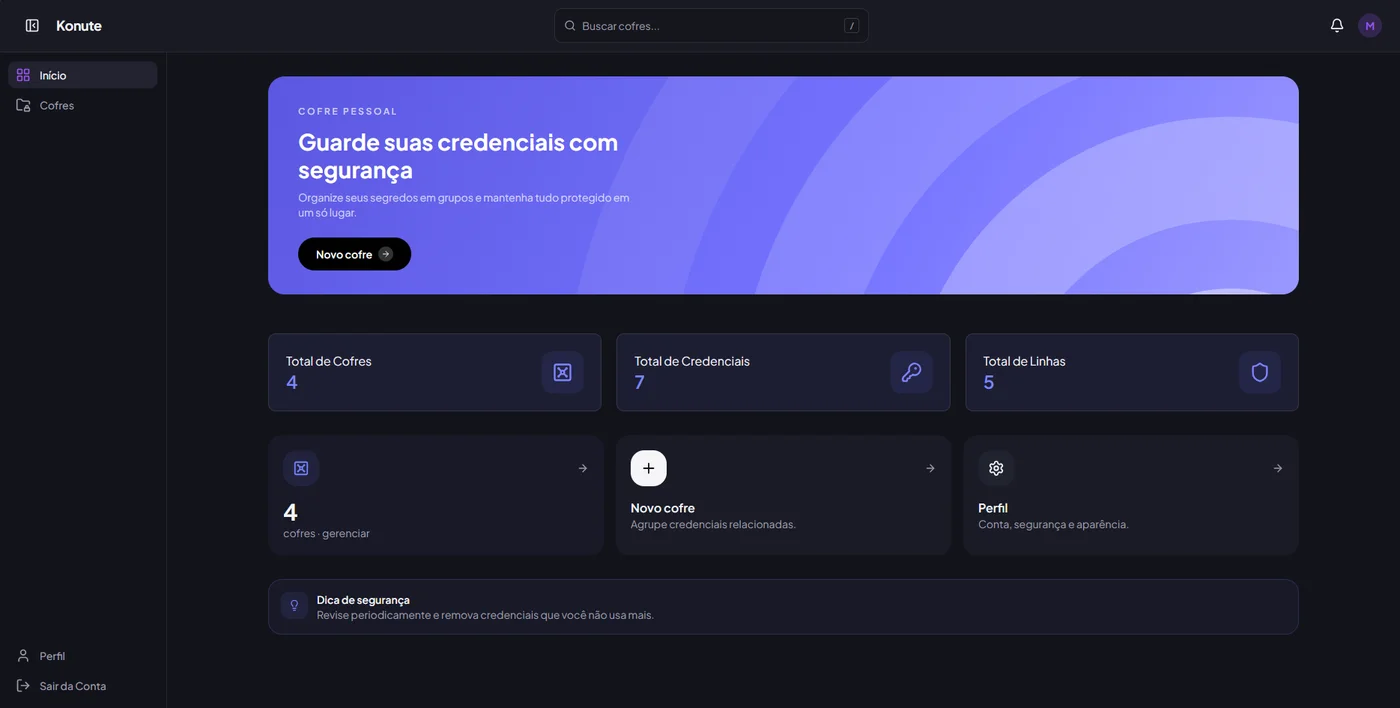Click the plus icon on Novo cofre card
This screenshot has height=708, width=1400.
point(648,468)
